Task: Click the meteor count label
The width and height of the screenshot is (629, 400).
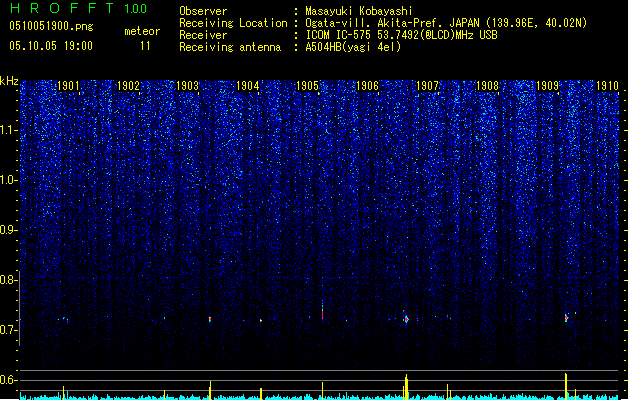Action: pyautogui.click(x=142, y=31)
